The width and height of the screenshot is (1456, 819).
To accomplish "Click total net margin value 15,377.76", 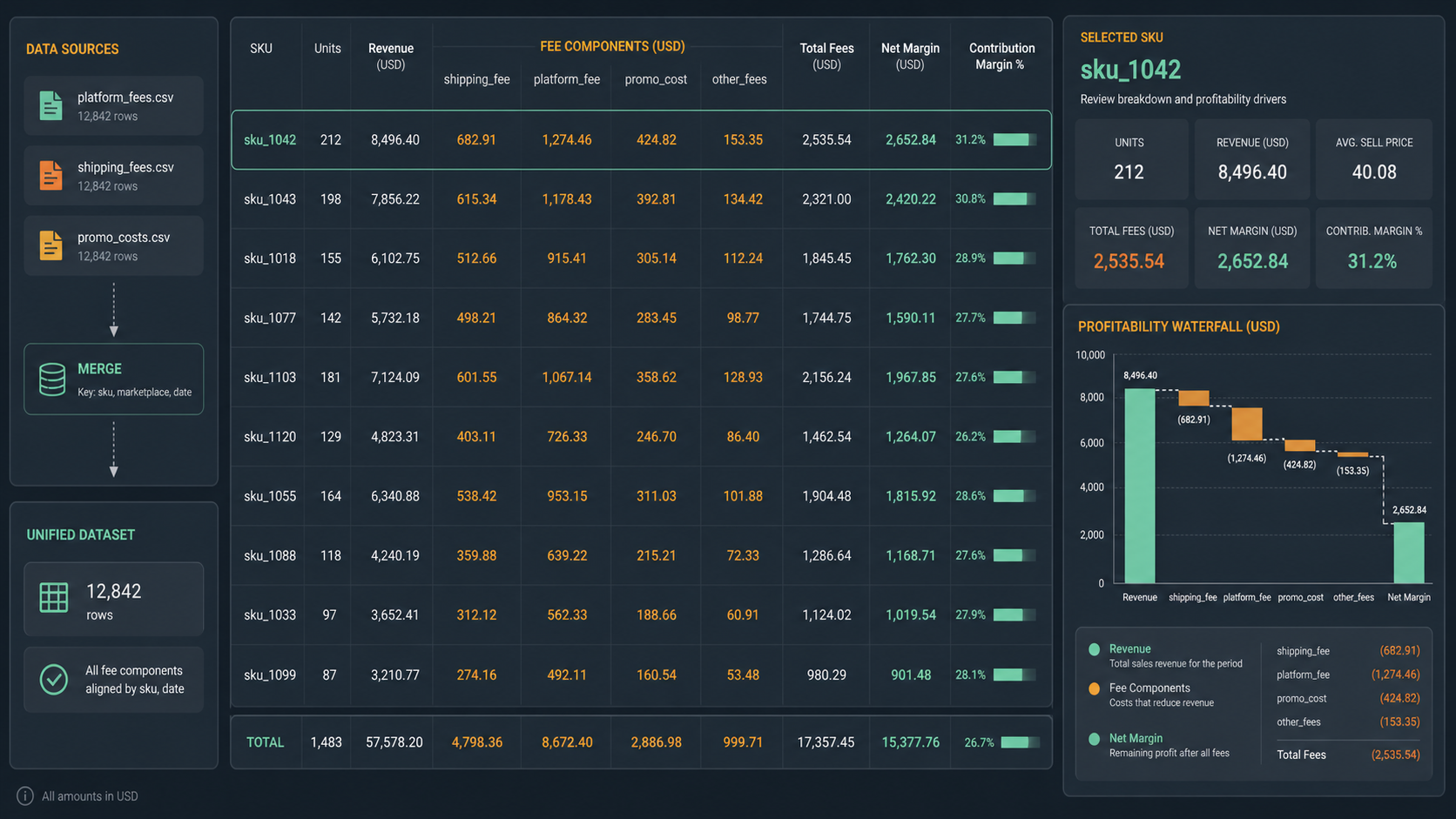I will pyautogui.click(x=910, y=742).
